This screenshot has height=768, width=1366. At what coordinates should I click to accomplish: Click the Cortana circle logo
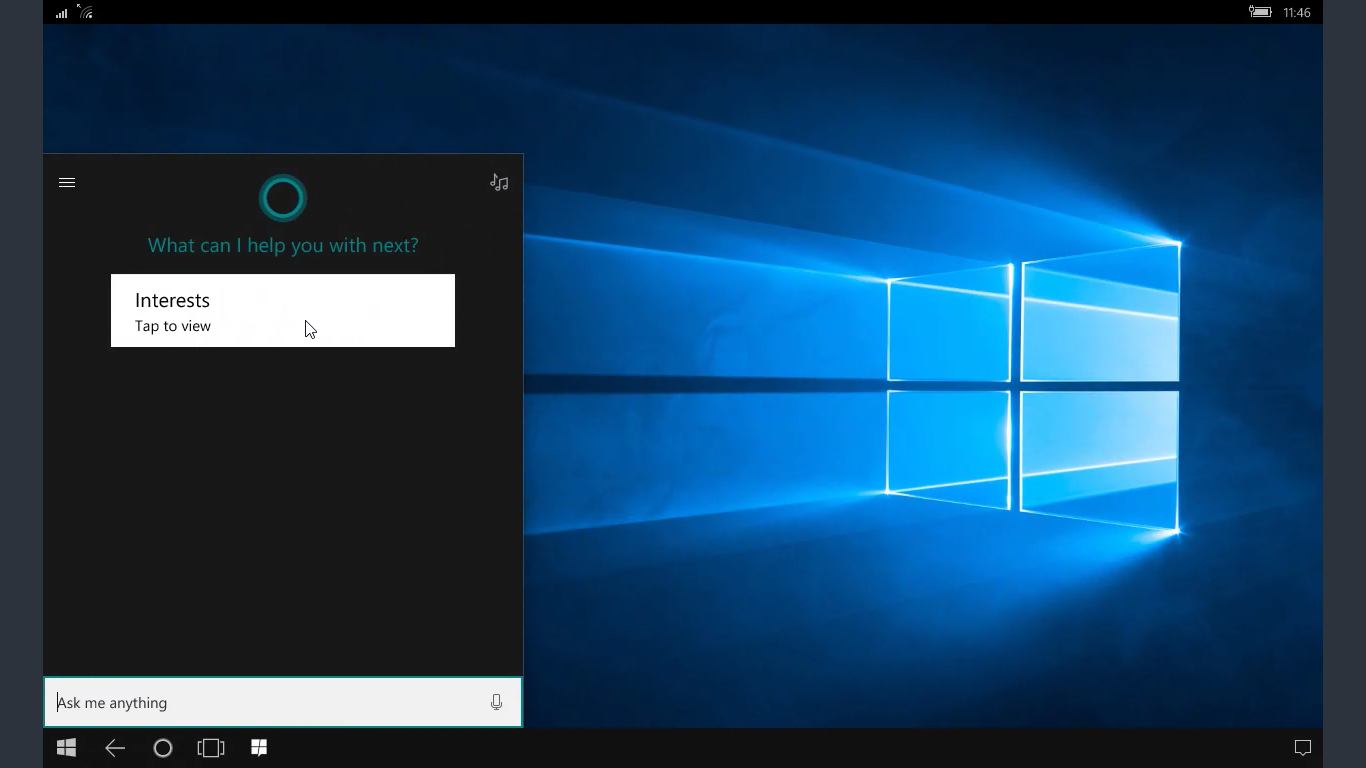click(x=283, y=198)
